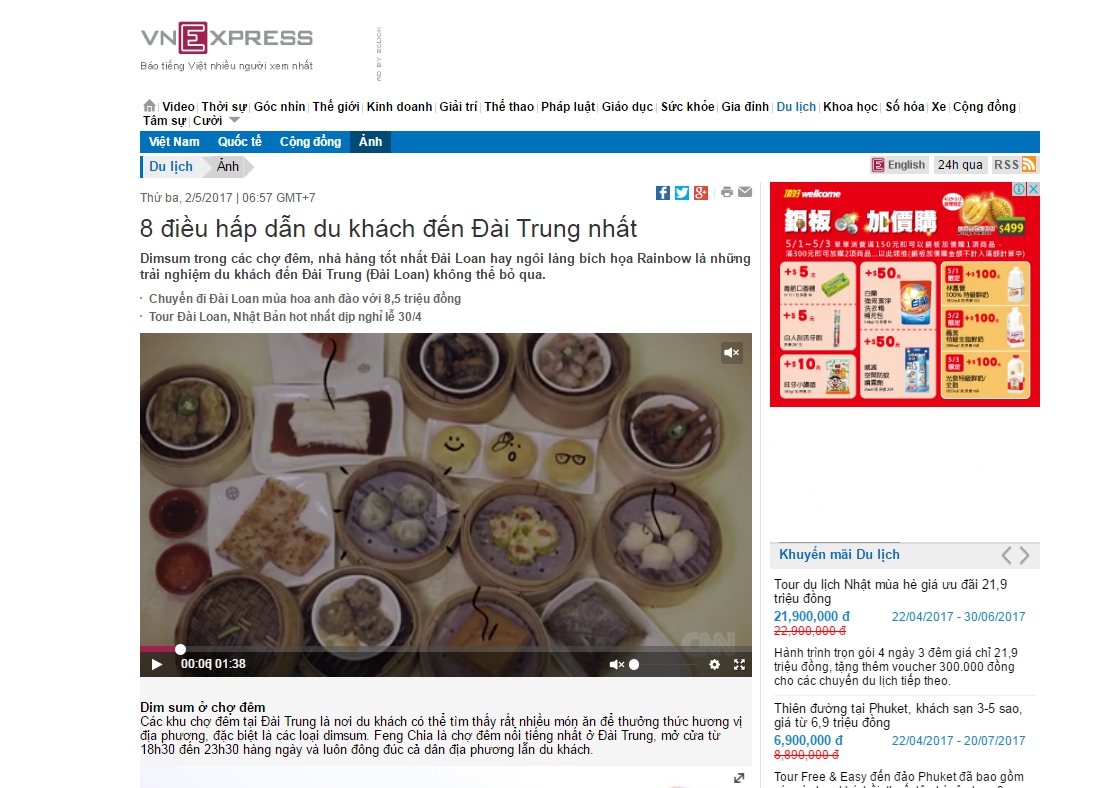Viewport: 1120px width, 788px height.
Task: Unmute video using top-right speaker overlay
Action: point(731,352)
